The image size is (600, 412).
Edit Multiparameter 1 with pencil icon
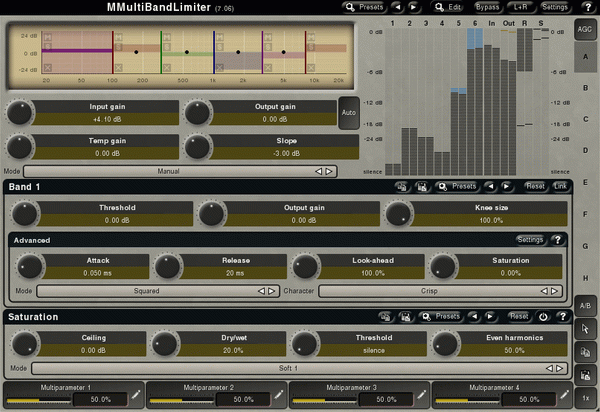pyautogui.click(x=136, y=395)
